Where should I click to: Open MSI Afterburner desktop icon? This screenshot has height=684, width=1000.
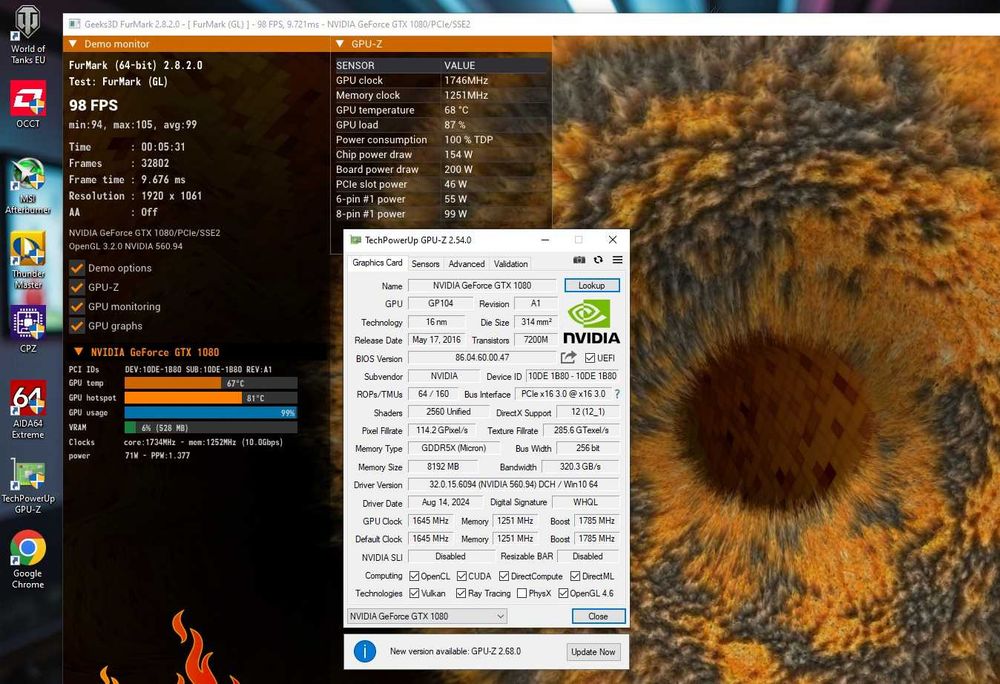pos(27,186)
